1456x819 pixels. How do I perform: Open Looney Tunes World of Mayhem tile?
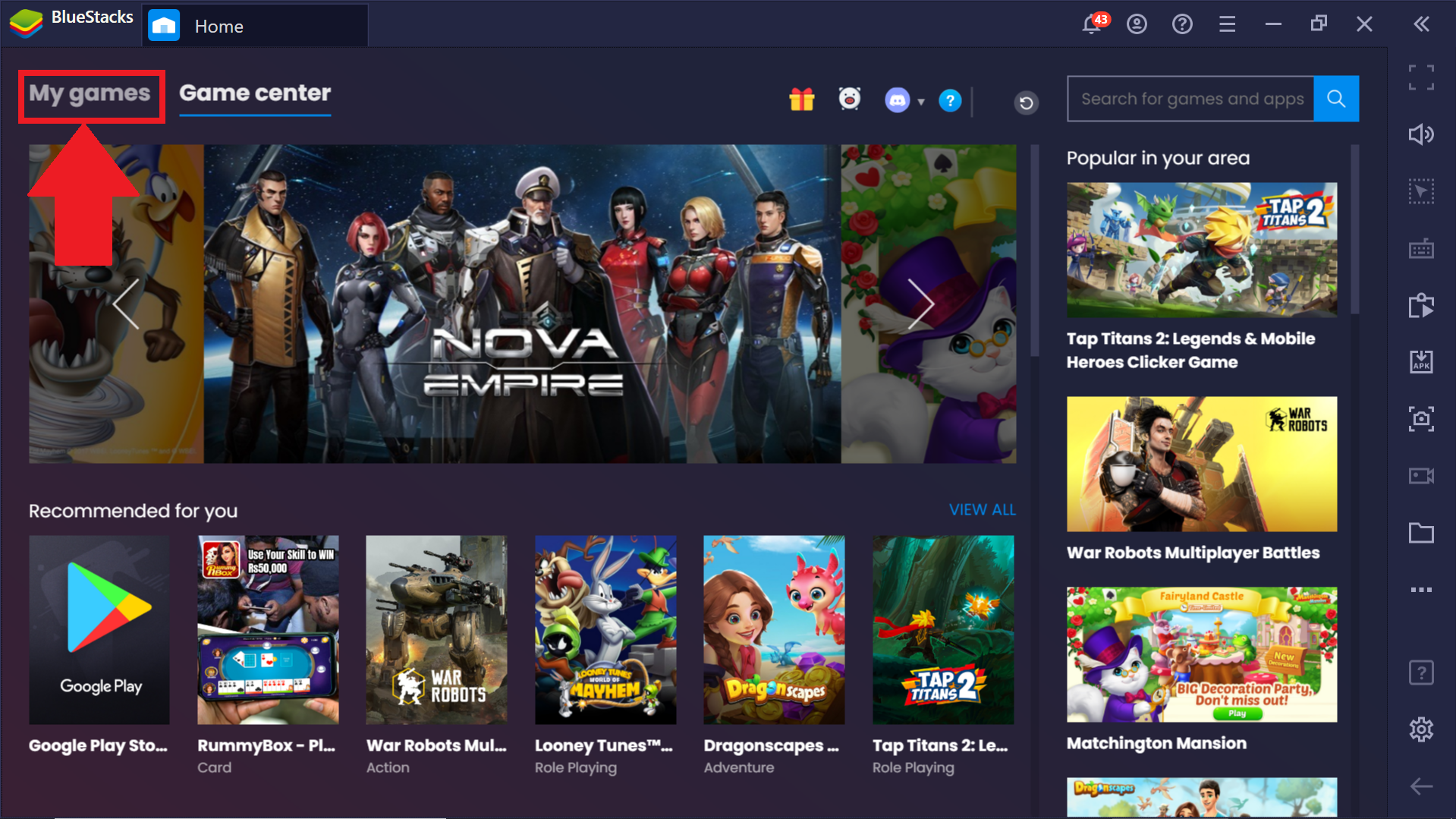[x=605, y=630]
